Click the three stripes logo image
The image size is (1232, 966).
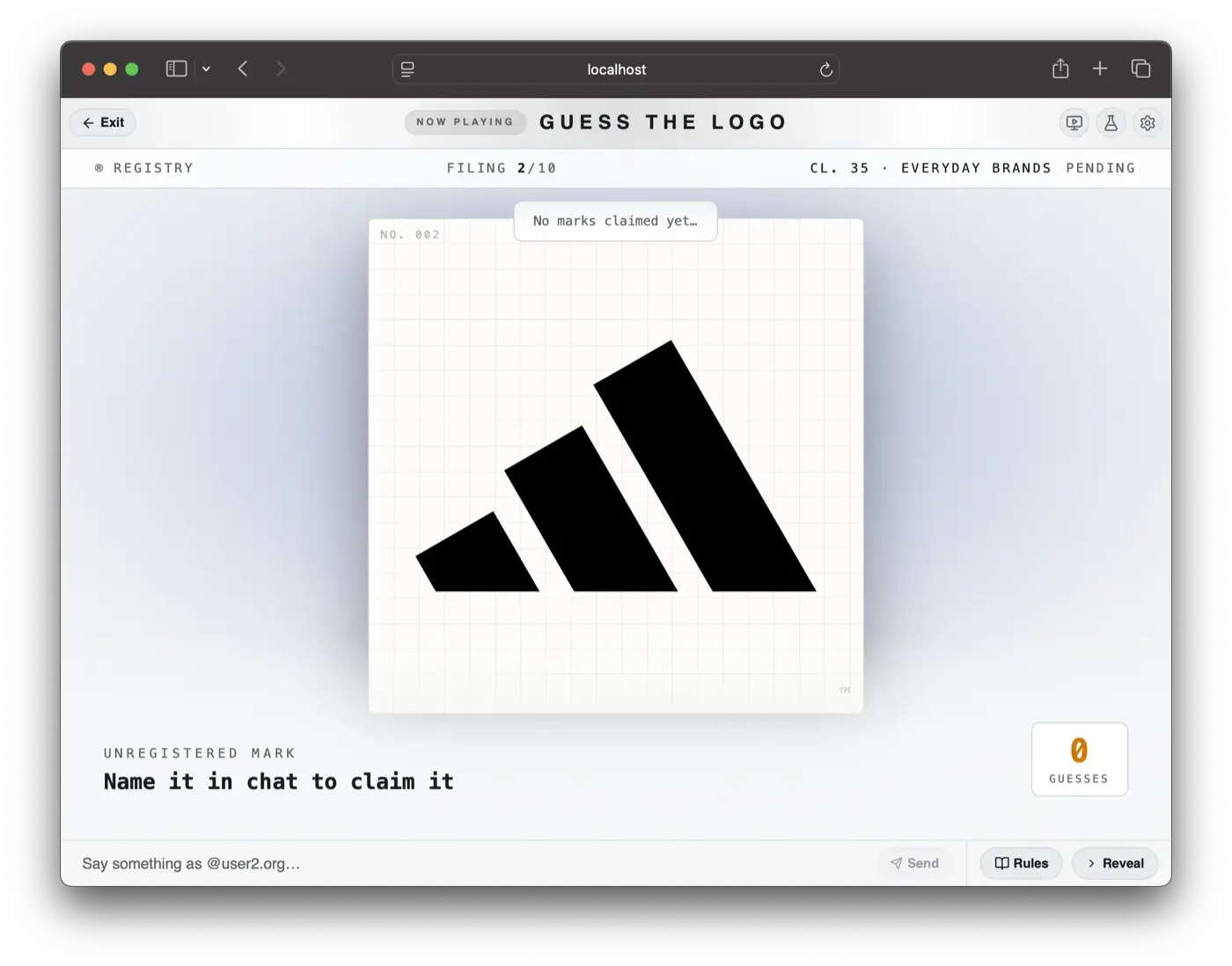(615, 466)
